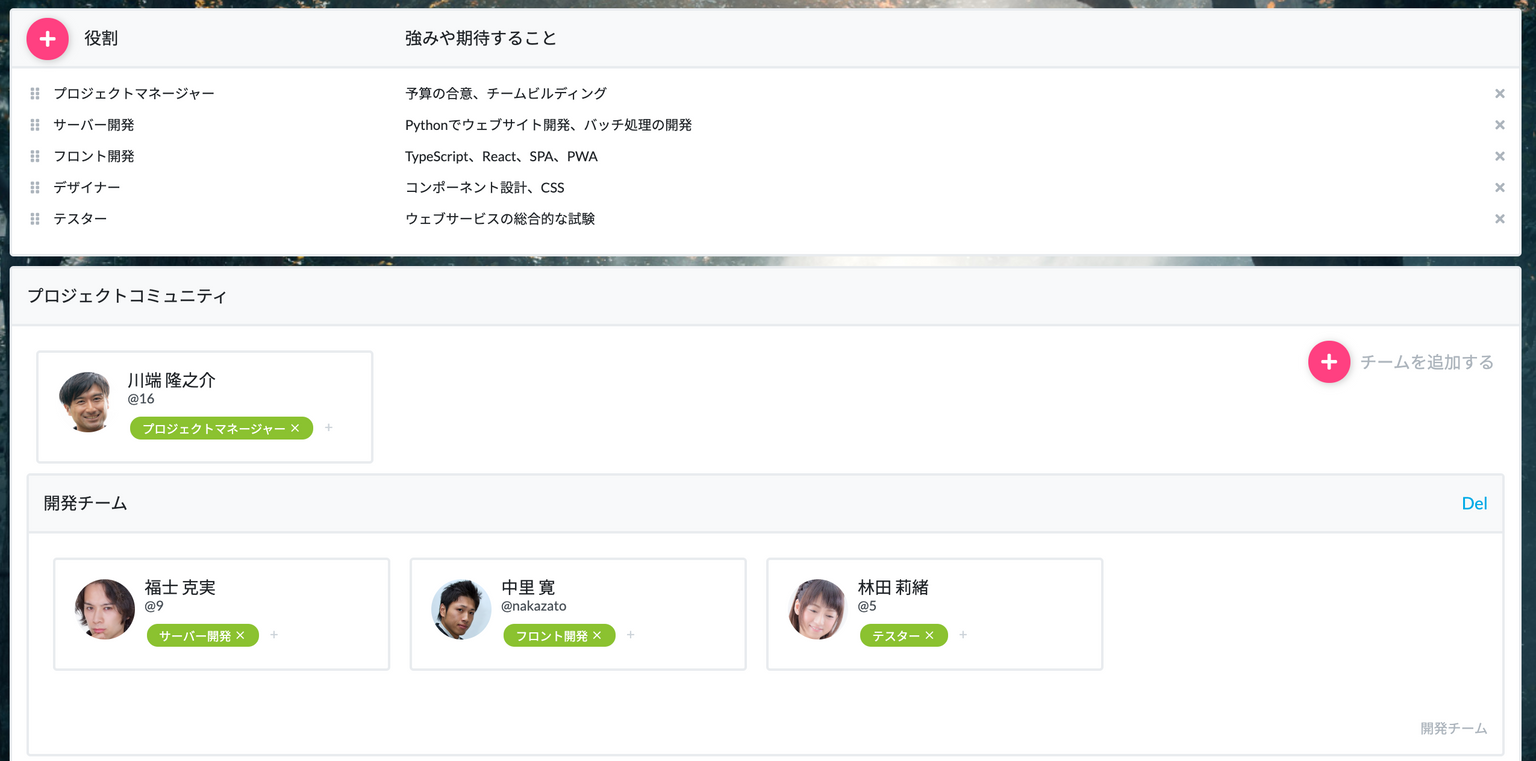Click the gray 開発チーム footer label
The image size is (1536, 761).
[x=1454, y=728]
